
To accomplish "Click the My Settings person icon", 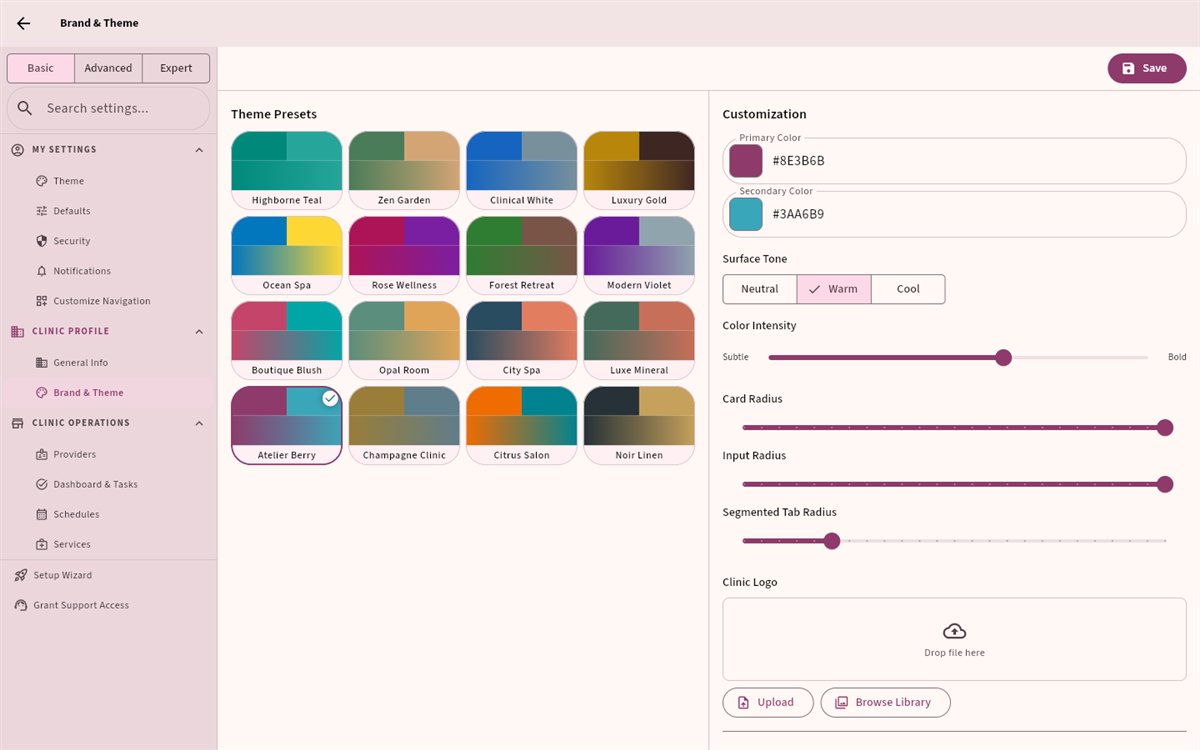I will (17, 150).
